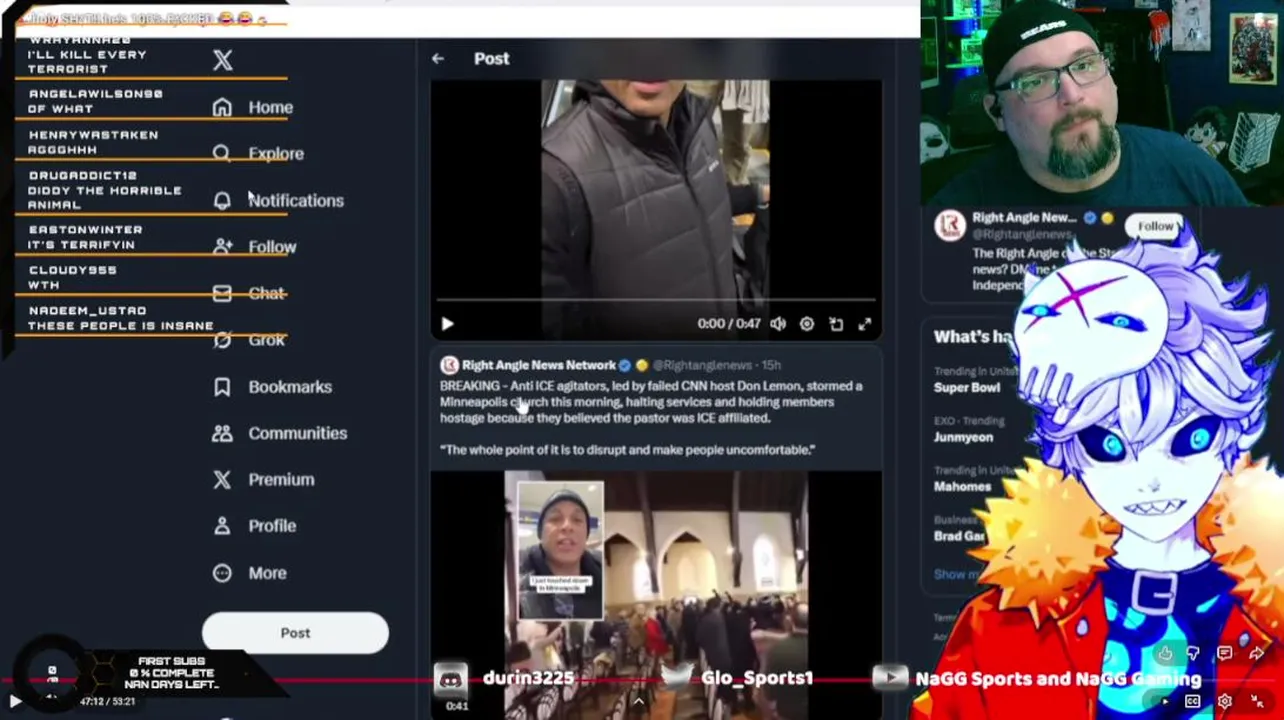Play the embedded tweet video
Image resolution: width=1284 pixels, height=720 pixels.
point(447,324)
